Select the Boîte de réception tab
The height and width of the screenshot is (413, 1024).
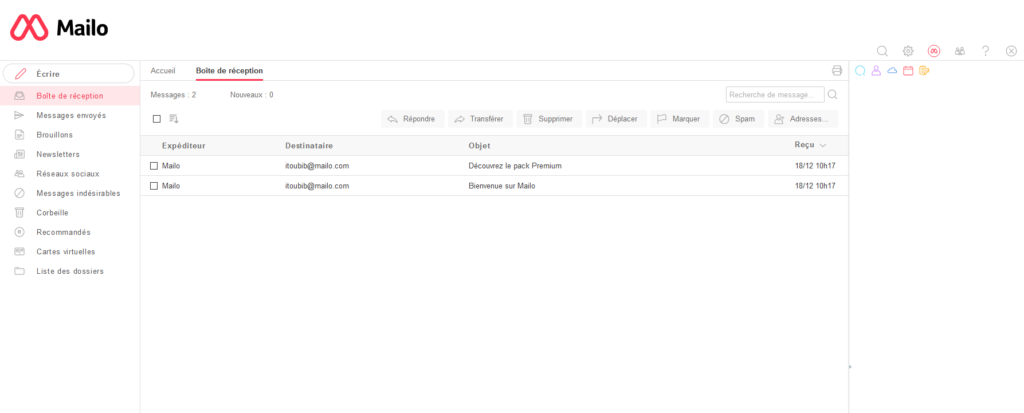(229, 71)
